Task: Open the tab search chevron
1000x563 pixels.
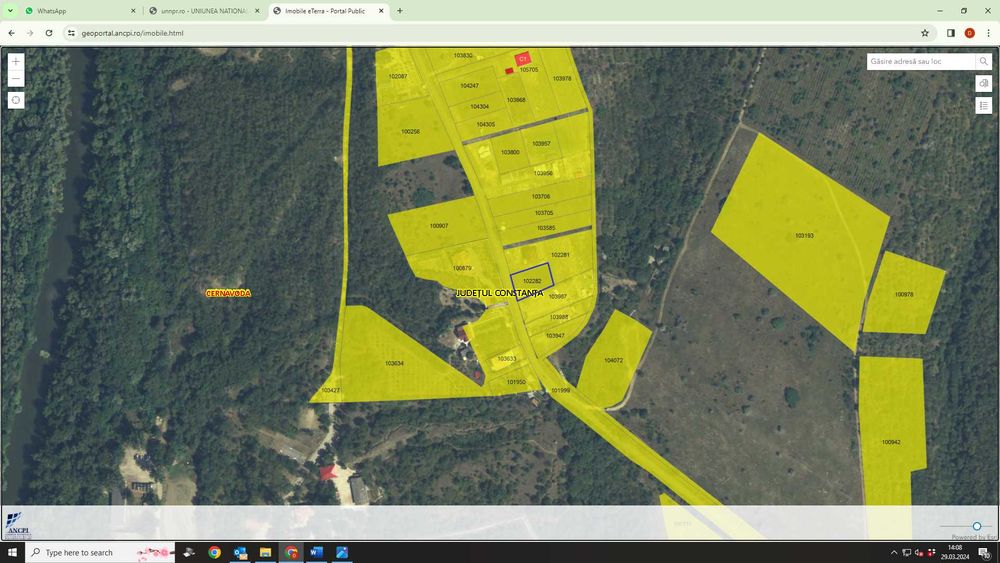Action: pos(10,11)
